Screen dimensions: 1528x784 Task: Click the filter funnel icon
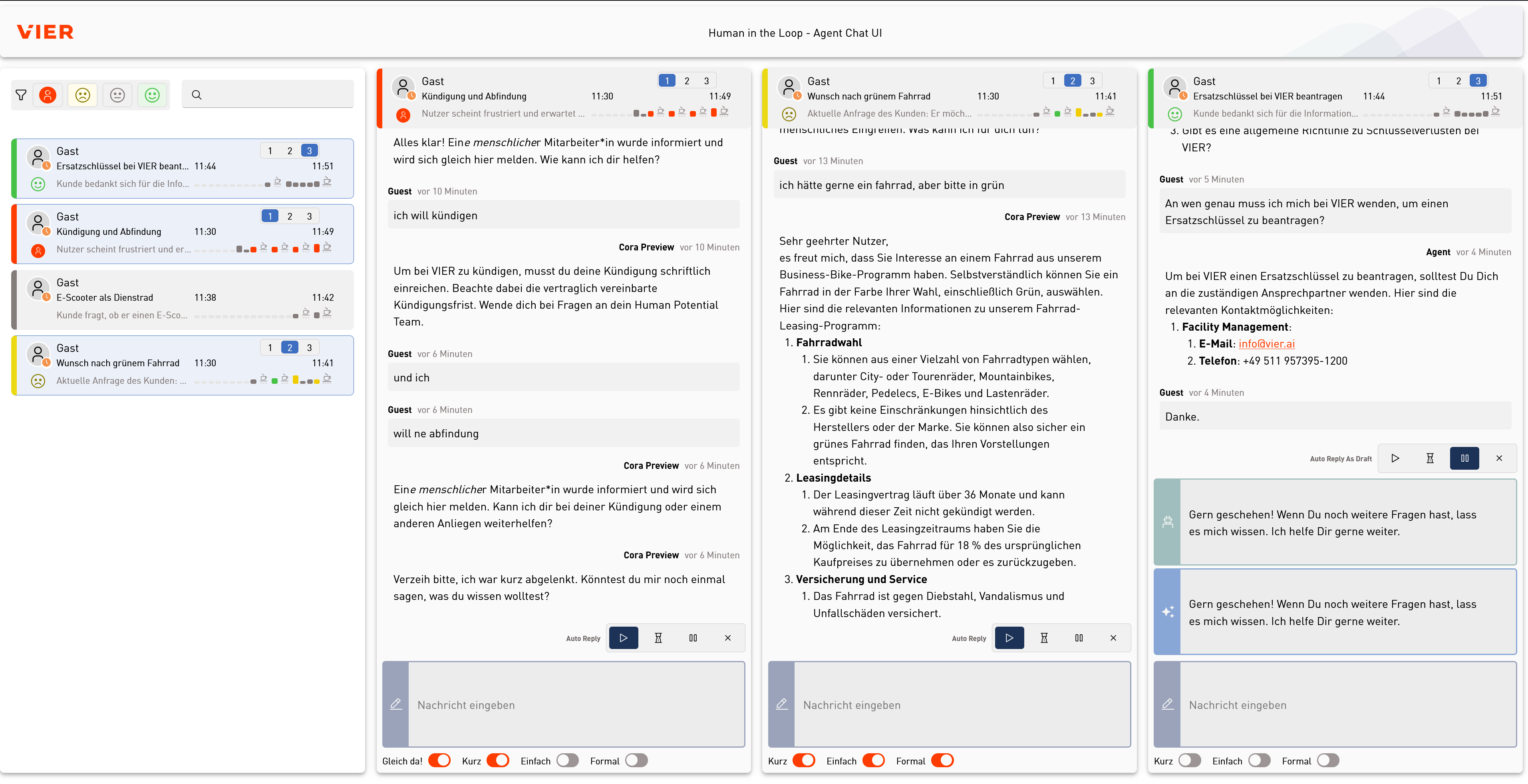(x=21, y=95)
